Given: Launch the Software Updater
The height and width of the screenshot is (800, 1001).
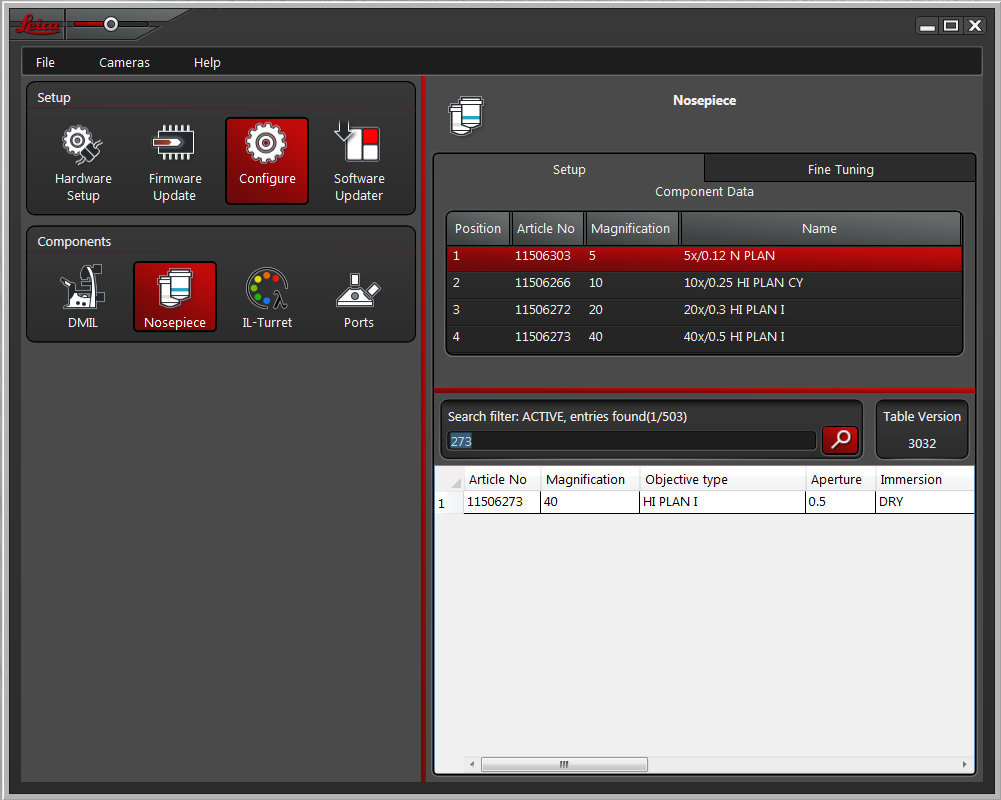Looking at the screenshot, I should pyautogui.click(x=359, y=162).
